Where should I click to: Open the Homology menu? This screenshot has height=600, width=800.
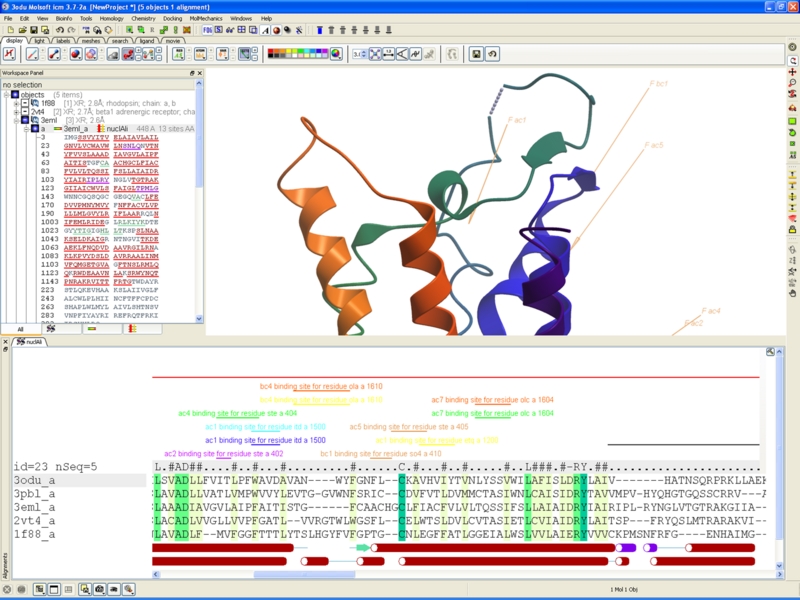[110, 18]
